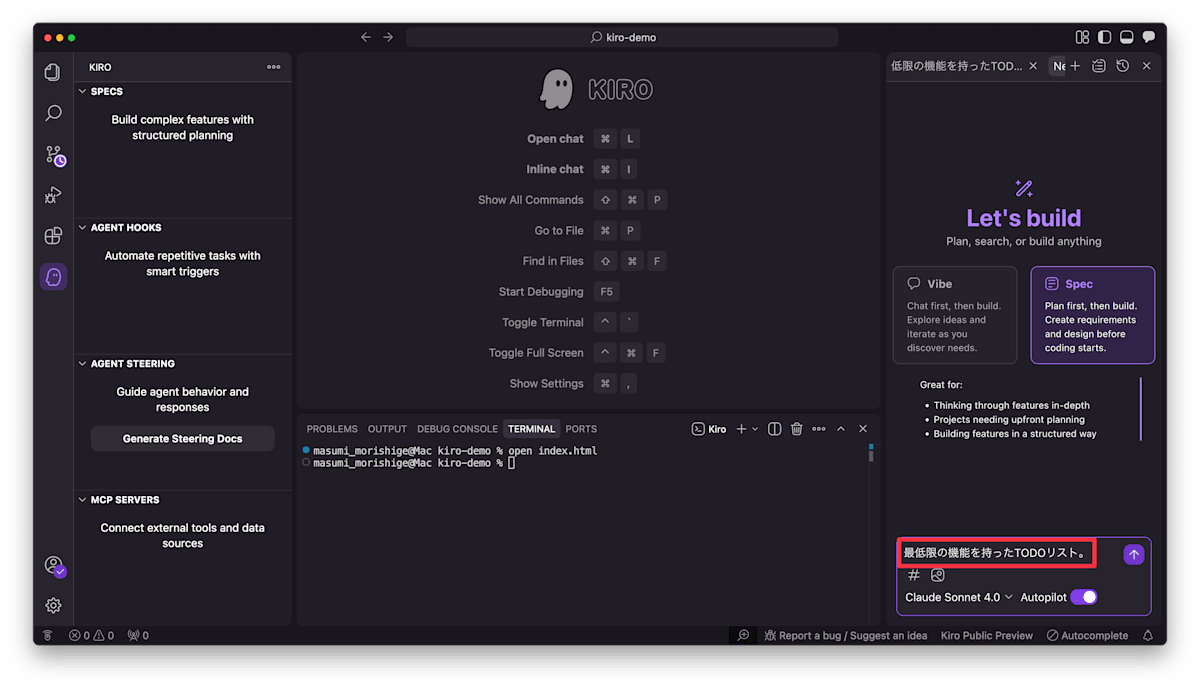Open the Manage gear icon
Screen dimensions: 1200x689
(x=53, y=605)
